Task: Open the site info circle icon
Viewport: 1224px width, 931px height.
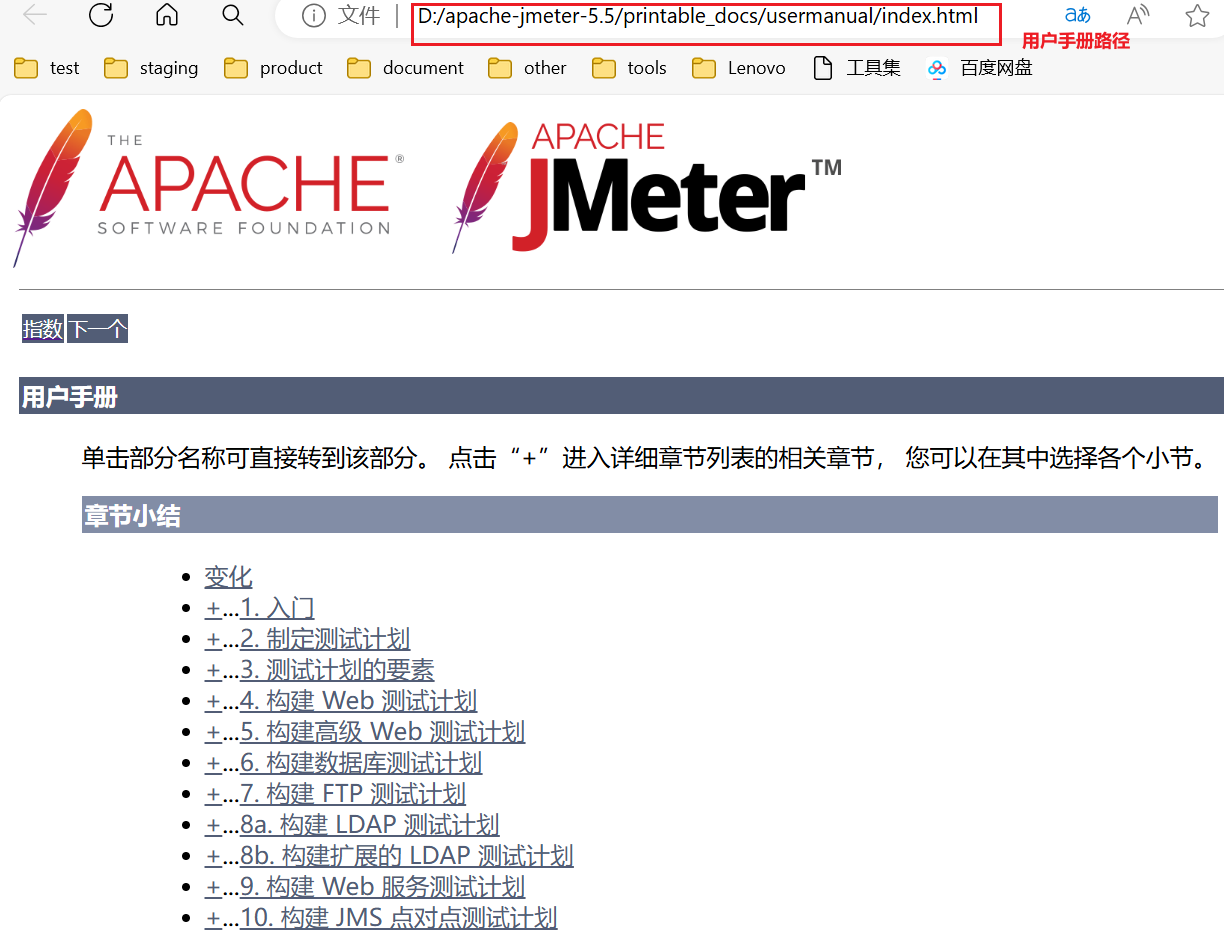Action: click(x=314, y=15)
